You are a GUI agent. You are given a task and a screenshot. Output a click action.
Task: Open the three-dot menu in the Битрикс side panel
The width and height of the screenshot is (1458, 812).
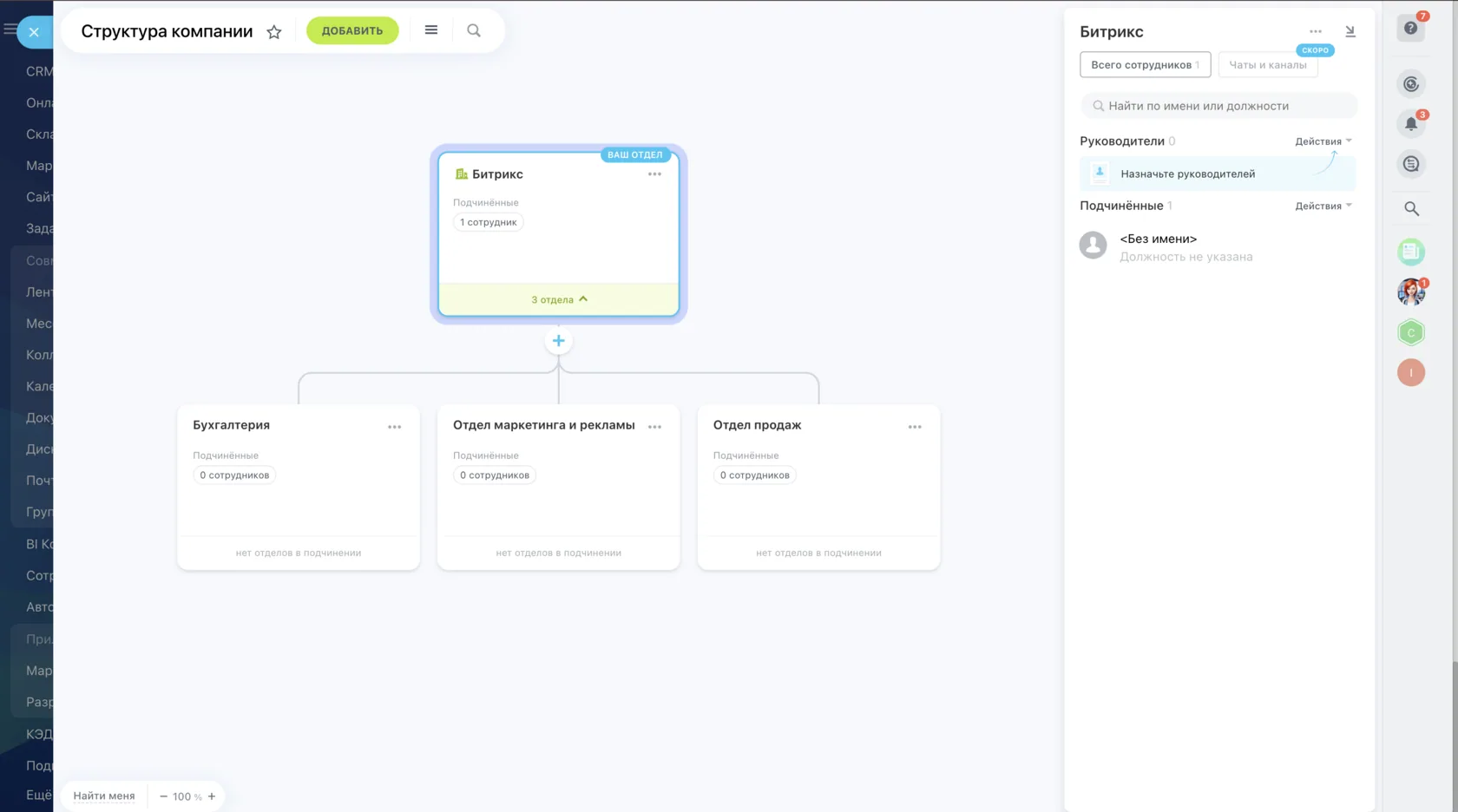coord(1316,31)
